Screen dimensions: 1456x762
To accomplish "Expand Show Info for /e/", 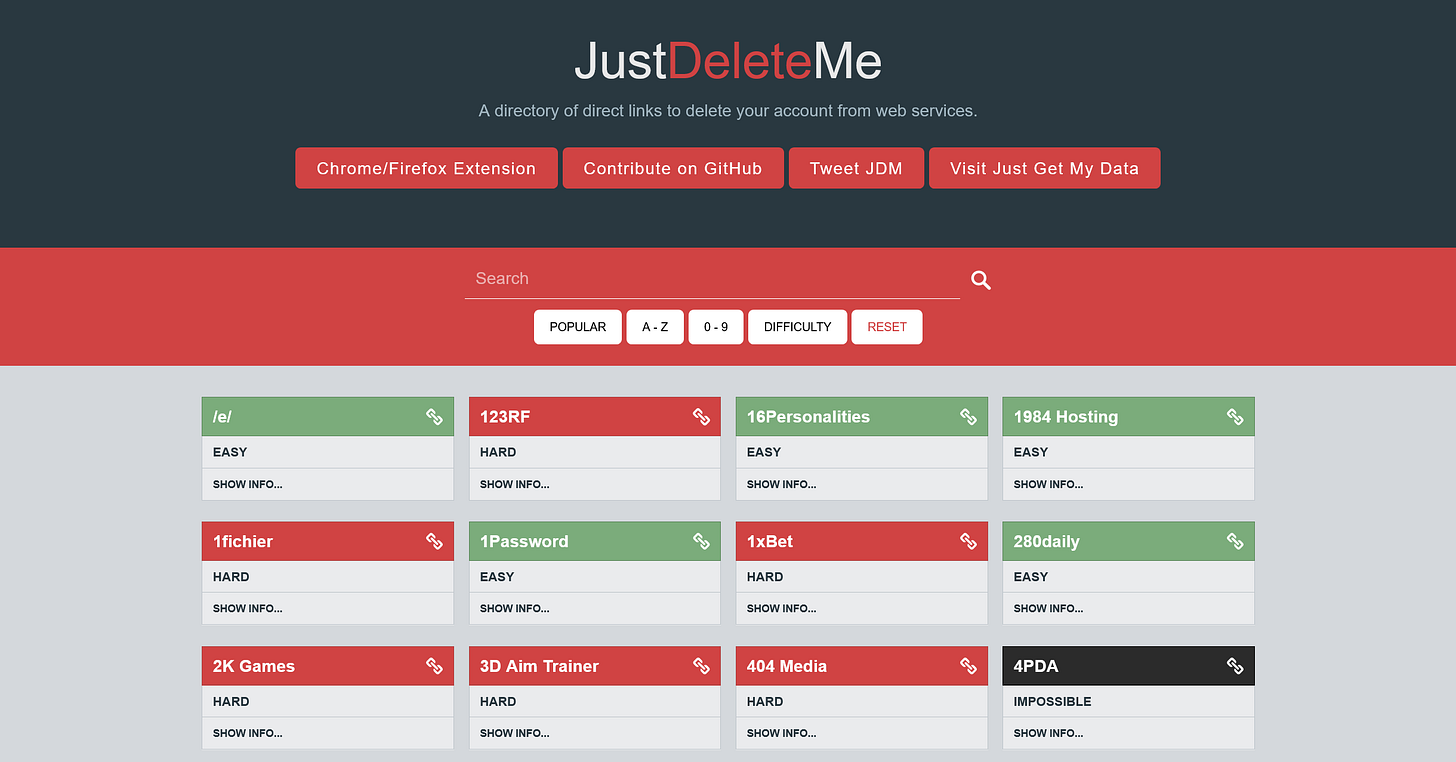I will (x=248, y=484).
